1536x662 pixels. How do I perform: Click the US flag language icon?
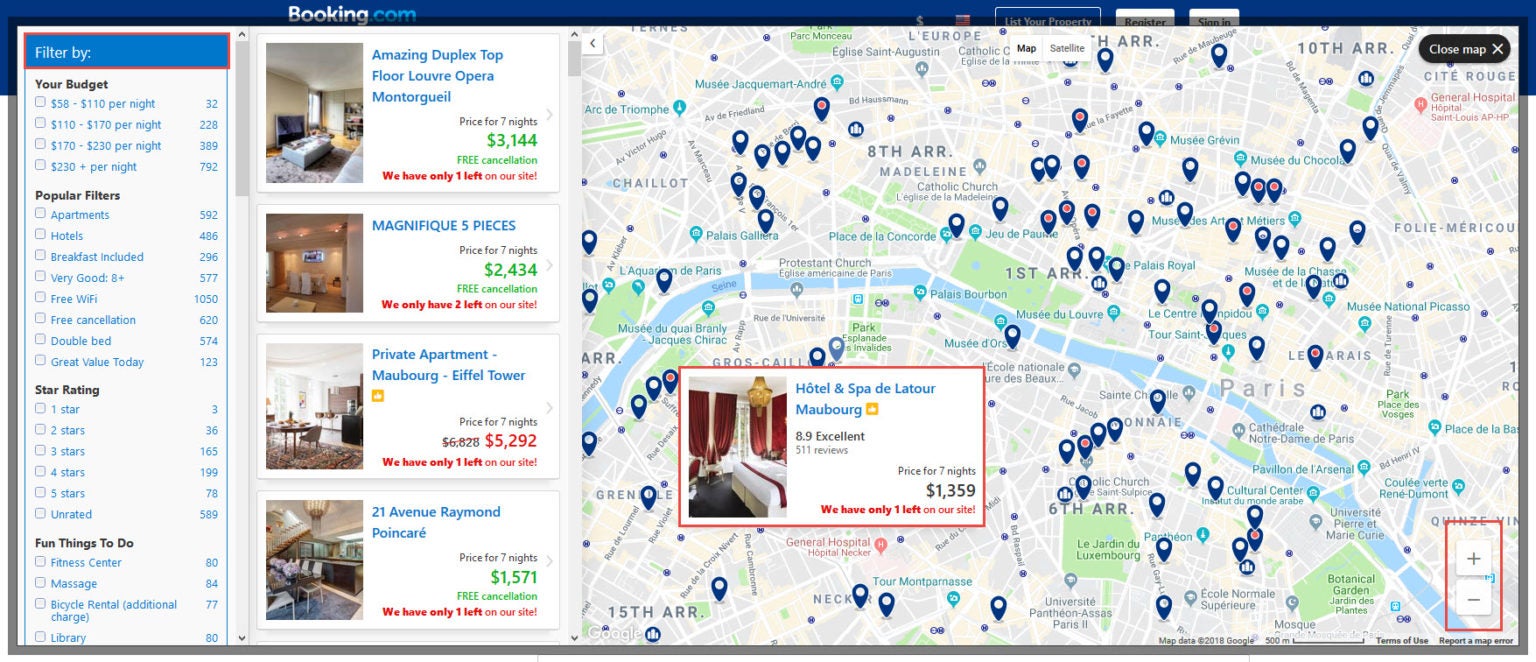tap(961, 18)
